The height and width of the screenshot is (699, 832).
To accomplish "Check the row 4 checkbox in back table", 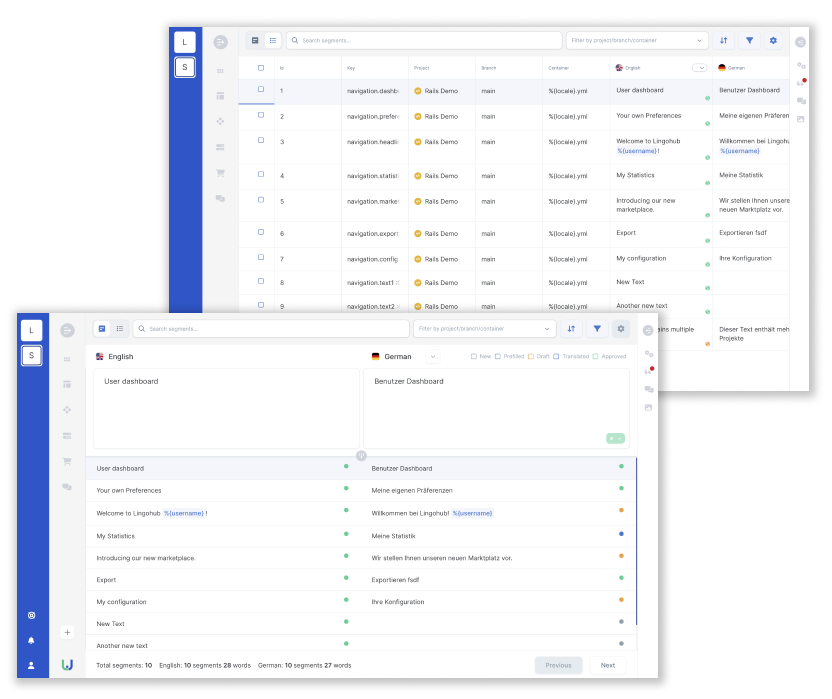I will click(261, 174).
